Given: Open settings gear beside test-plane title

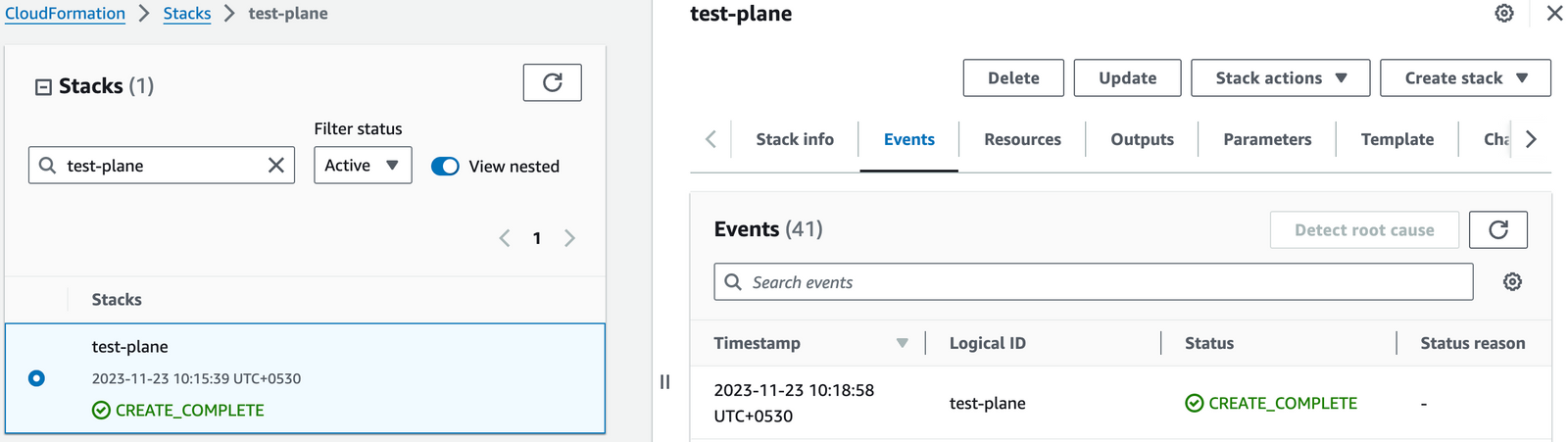Looking at the screenshot, I should pyautogui.click(x=1504, y=14).
